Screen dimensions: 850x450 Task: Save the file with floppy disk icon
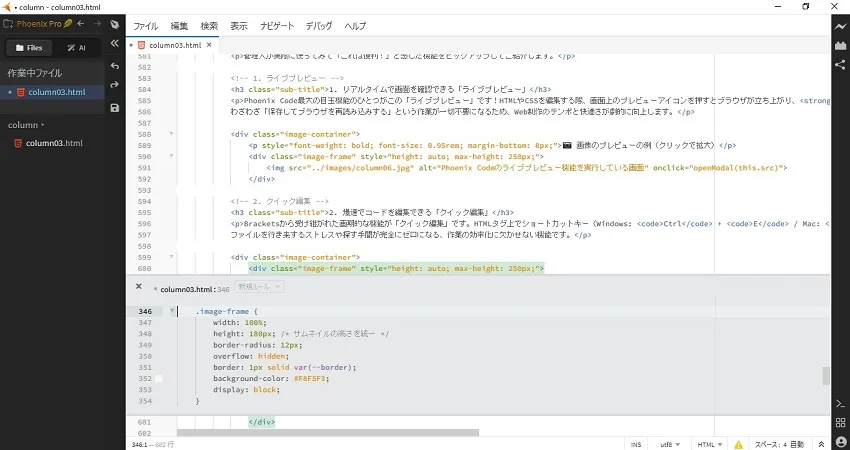point(114,108)
